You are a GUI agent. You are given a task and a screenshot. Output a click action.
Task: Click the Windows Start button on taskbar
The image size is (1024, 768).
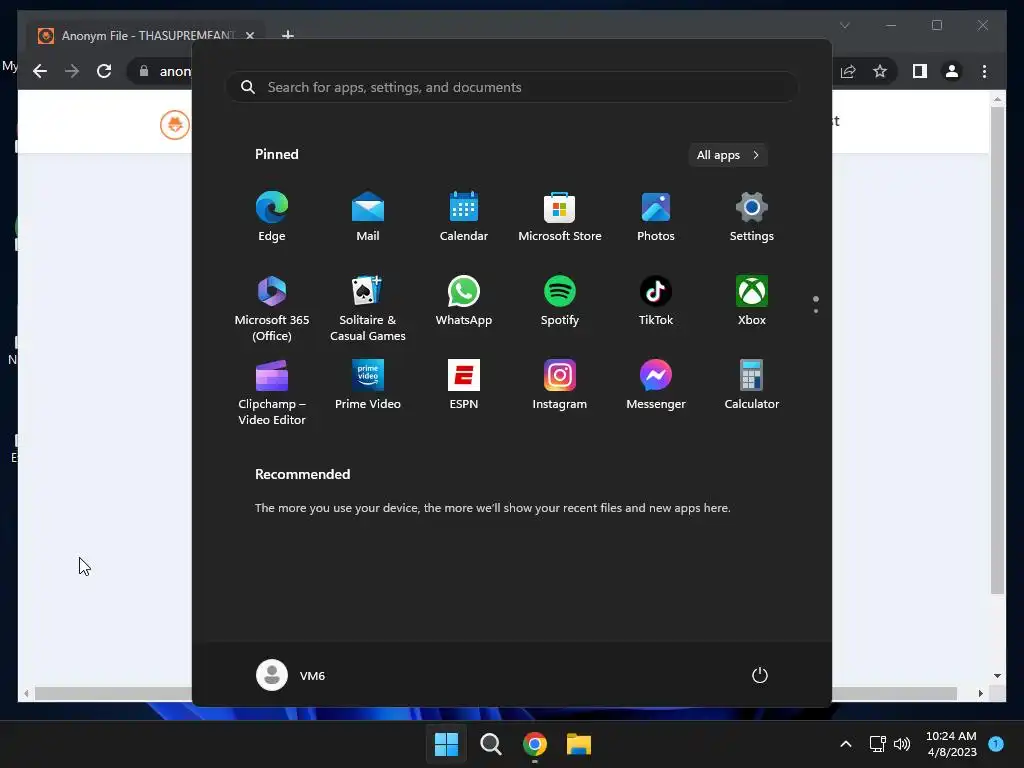pos(447,744)
